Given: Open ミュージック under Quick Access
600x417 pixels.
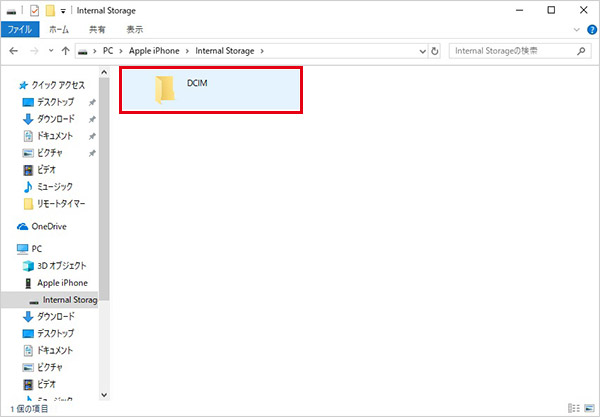Looking at the screenshot, I should tap(47, 187).
